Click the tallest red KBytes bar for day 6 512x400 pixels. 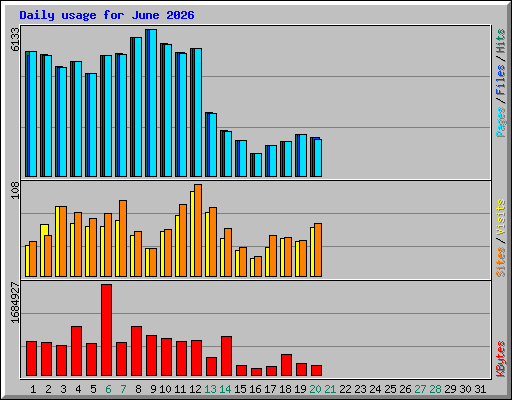tap(107, 330)
